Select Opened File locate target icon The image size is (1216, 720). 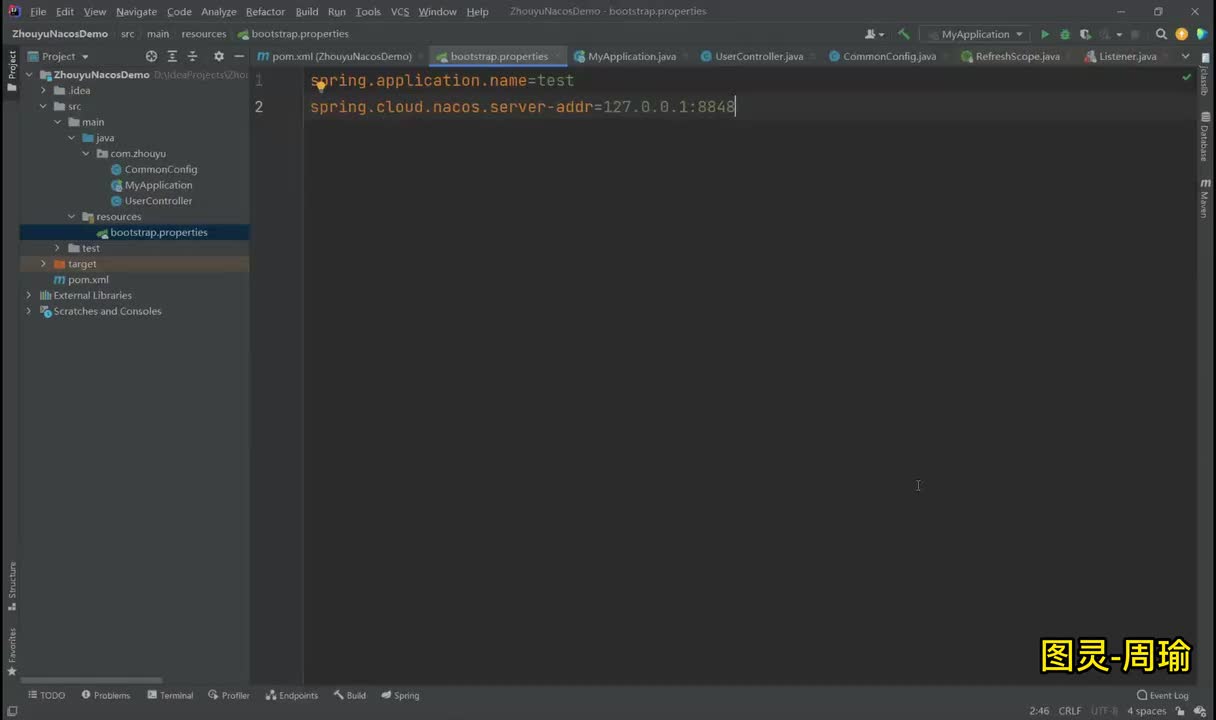pyautogui.click(x=151, y=56)
